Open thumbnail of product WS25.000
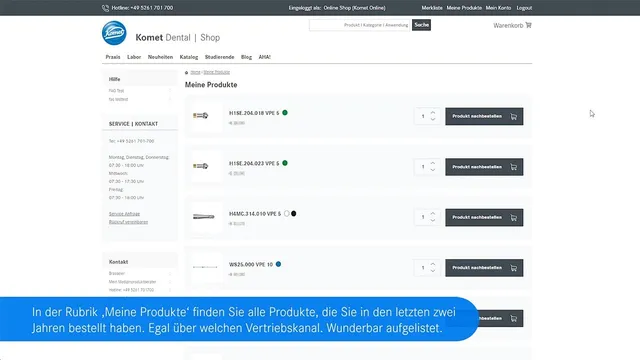 click(x=206, y=267)
